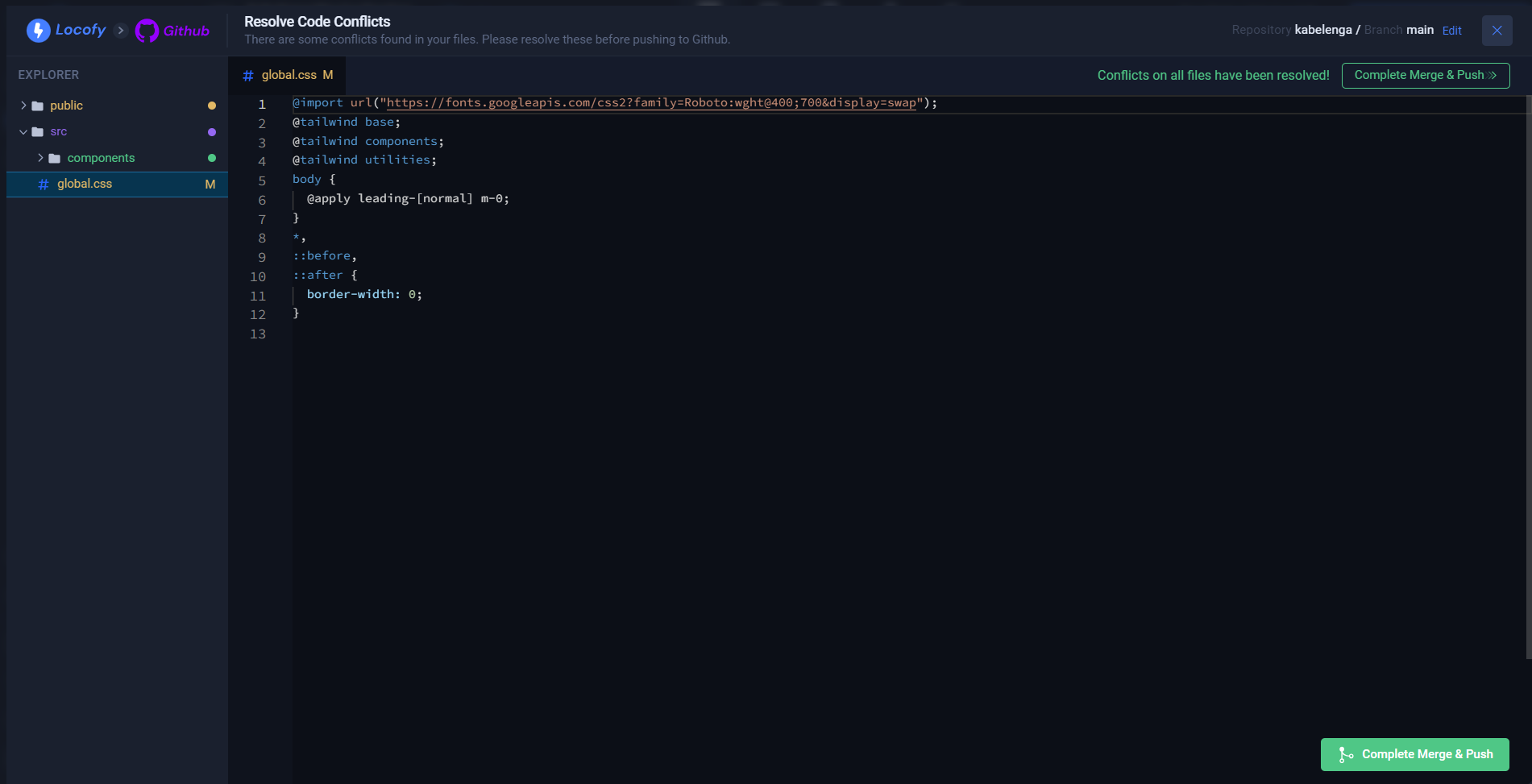Click the Locofy logo
The image size is (1532, 784).
coord(38,30)
